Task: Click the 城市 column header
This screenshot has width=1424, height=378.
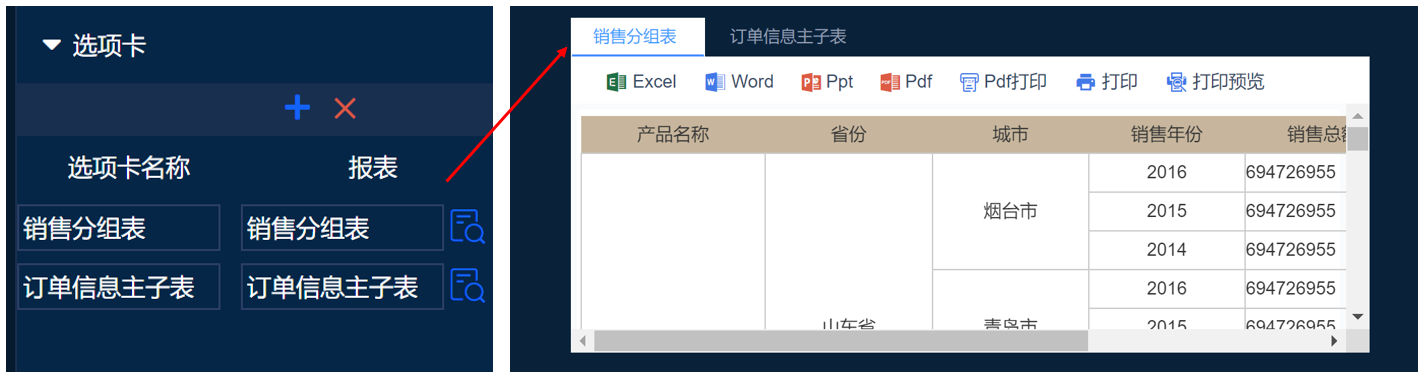Action: click(x=1010, y=134)
